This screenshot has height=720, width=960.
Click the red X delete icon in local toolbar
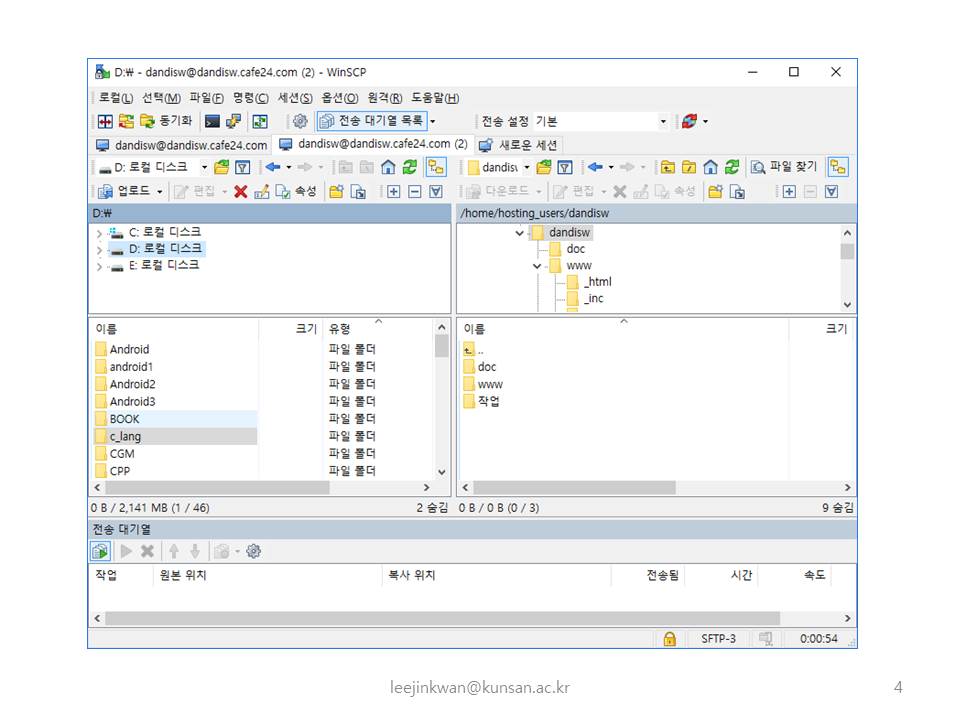241,191
